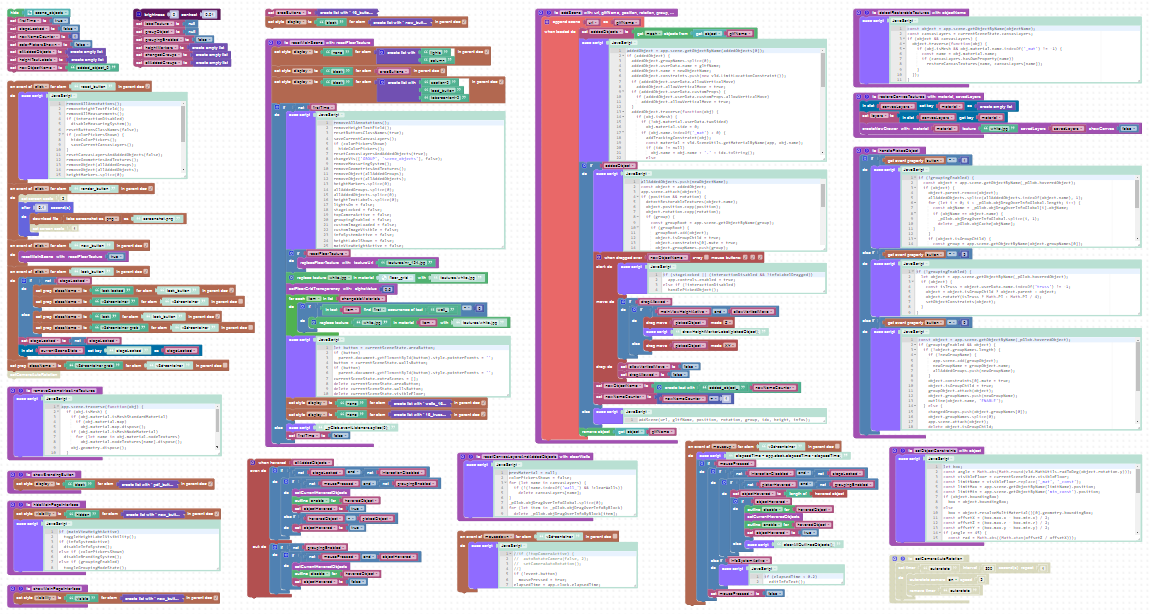Open 'png' format dropdown in take screenshot block
Image resolution: width=1149 pixels, height=614 pixels.
pyautogui.click(x=111, y=219)
